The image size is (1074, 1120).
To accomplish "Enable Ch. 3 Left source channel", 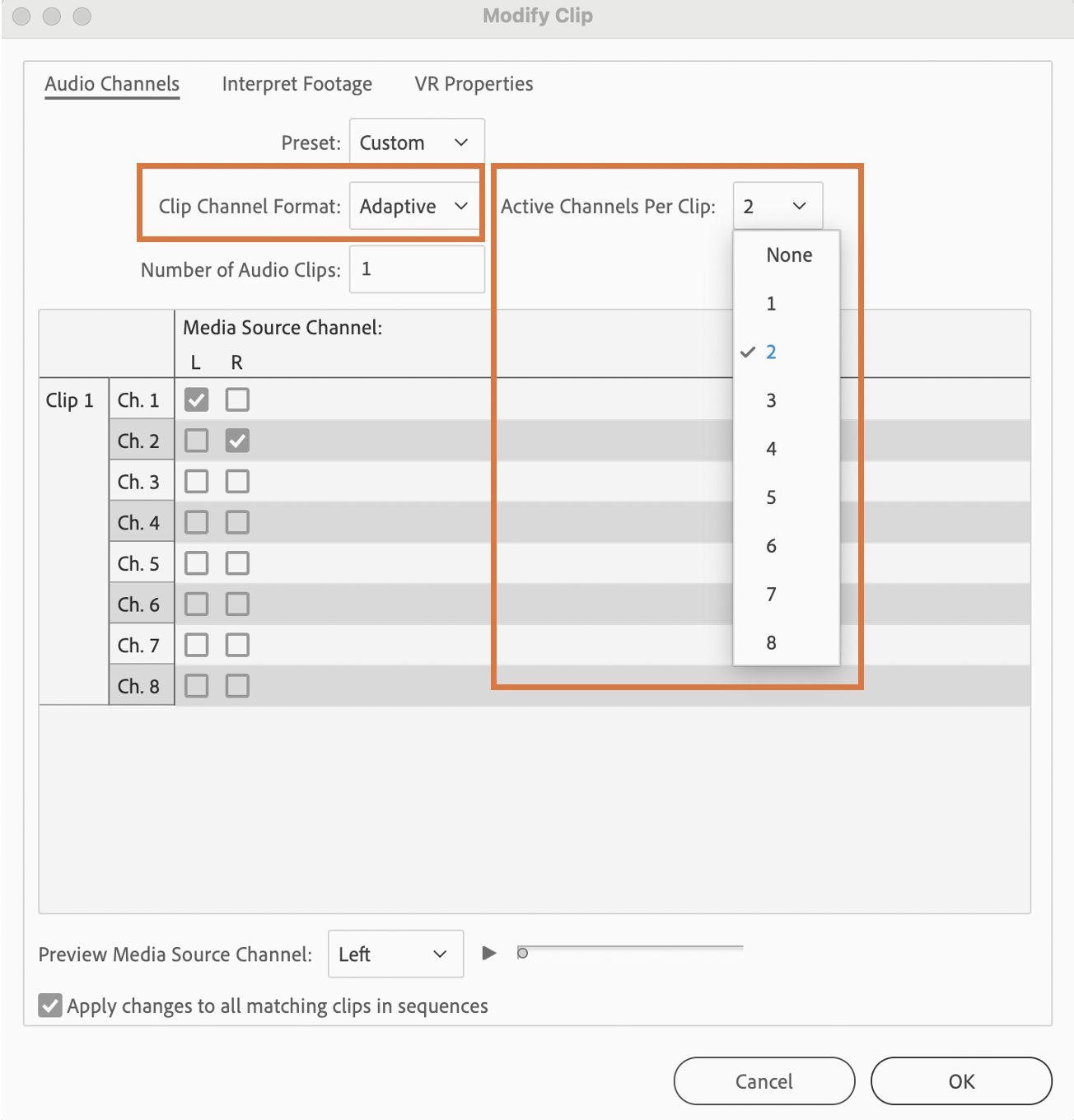I will [197, 482].
